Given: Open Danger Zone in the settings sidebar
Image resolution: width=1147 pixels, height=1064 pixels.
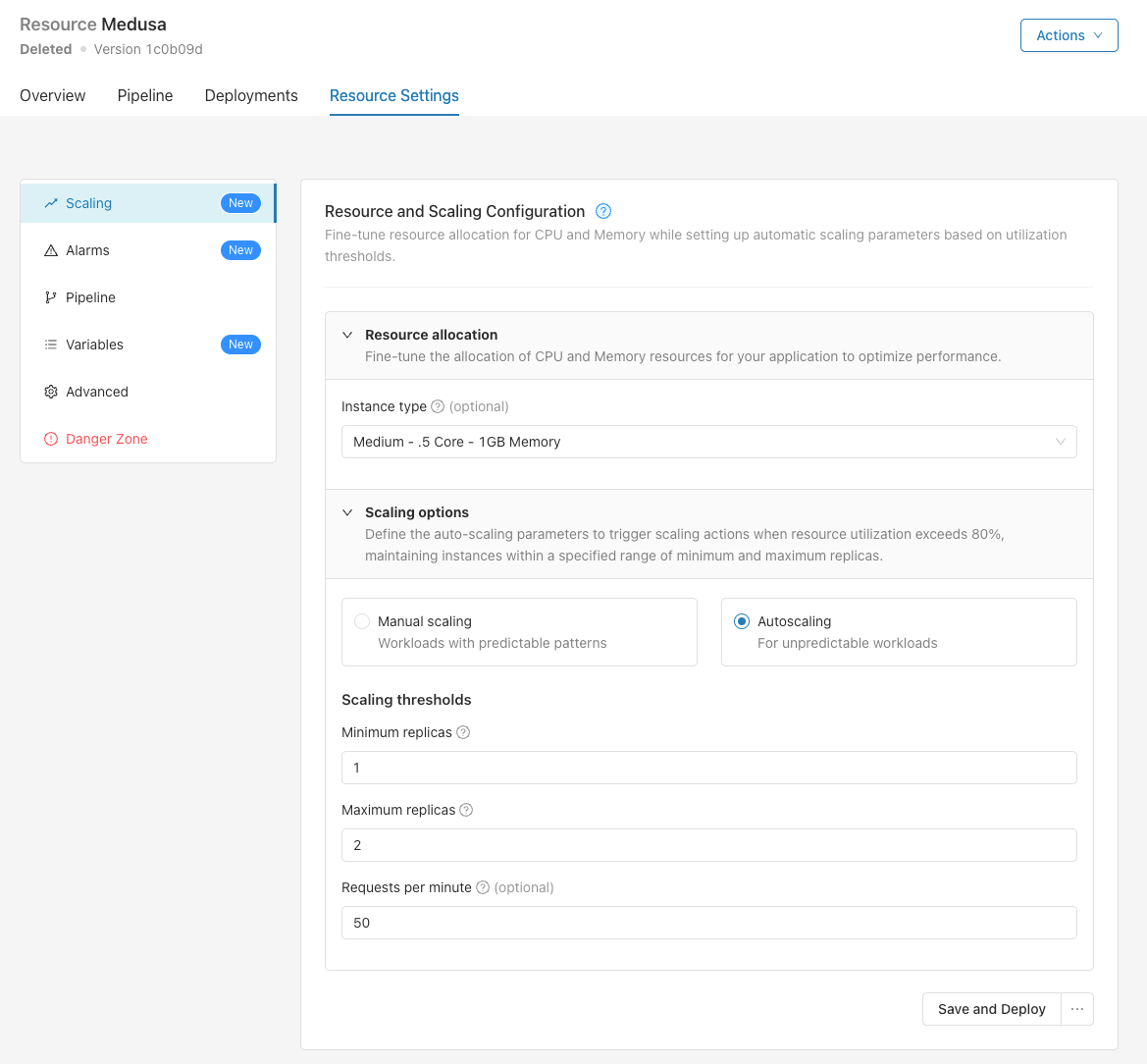Looking at the screenshot, I should [148, 439].
